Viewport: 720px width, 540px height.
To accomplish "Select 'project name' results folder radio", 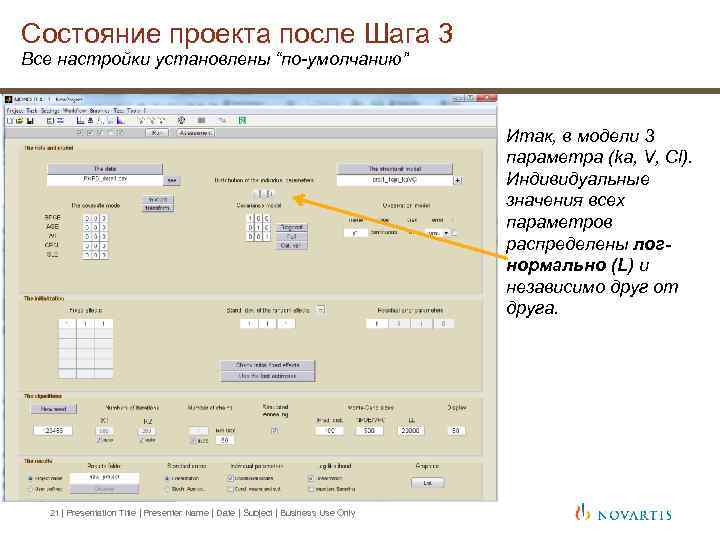I will [31, 478].
